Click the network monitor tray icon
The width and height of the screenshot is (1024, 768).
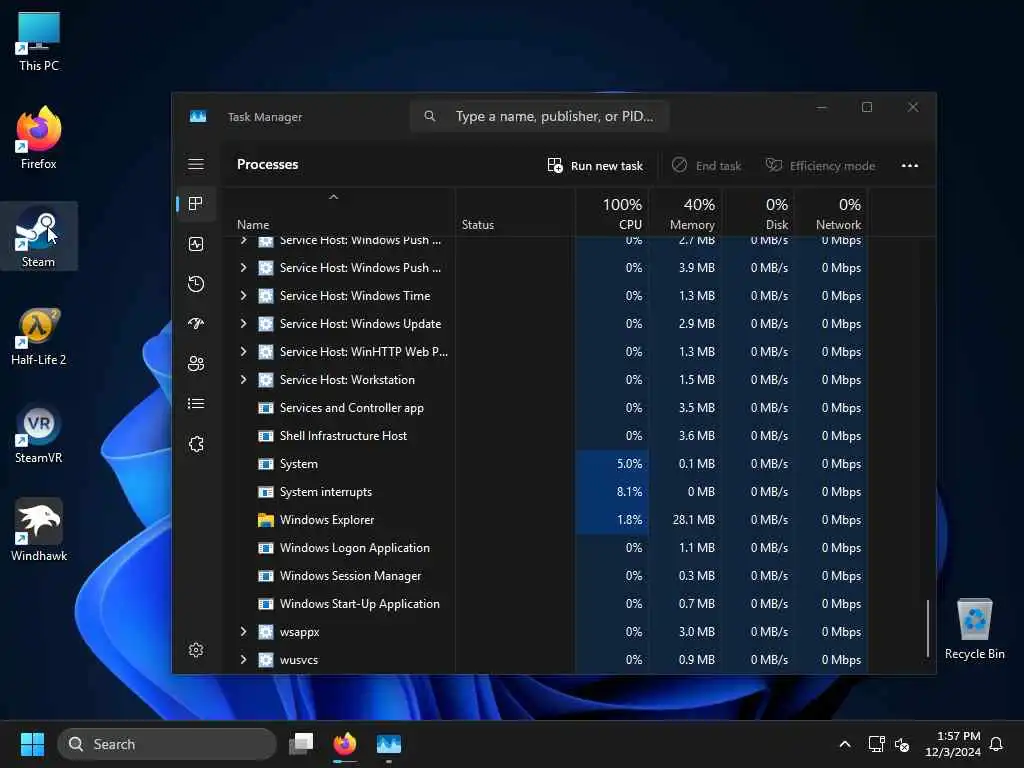coord(876,744)
